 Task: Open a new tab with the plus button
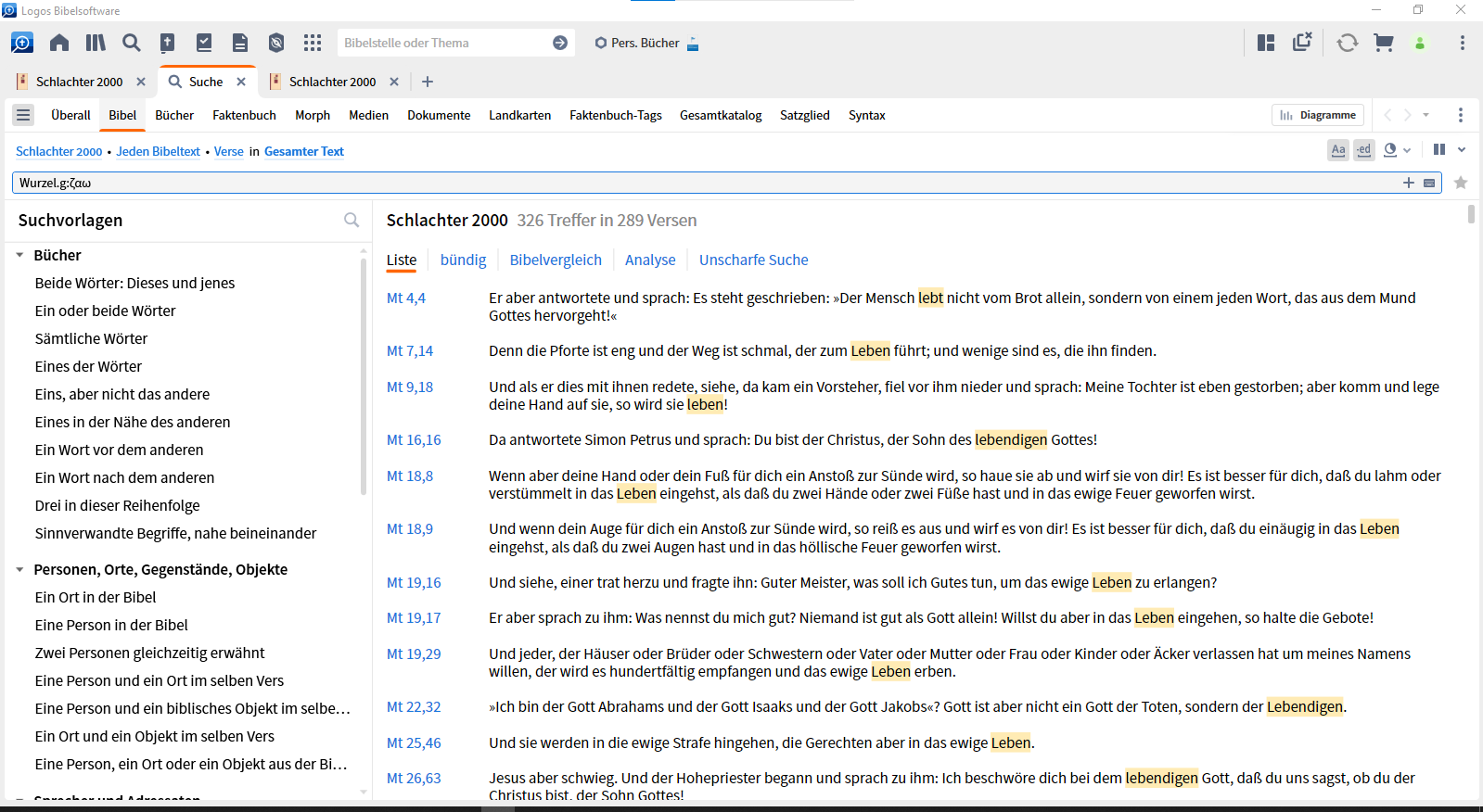tap(428, 82)
